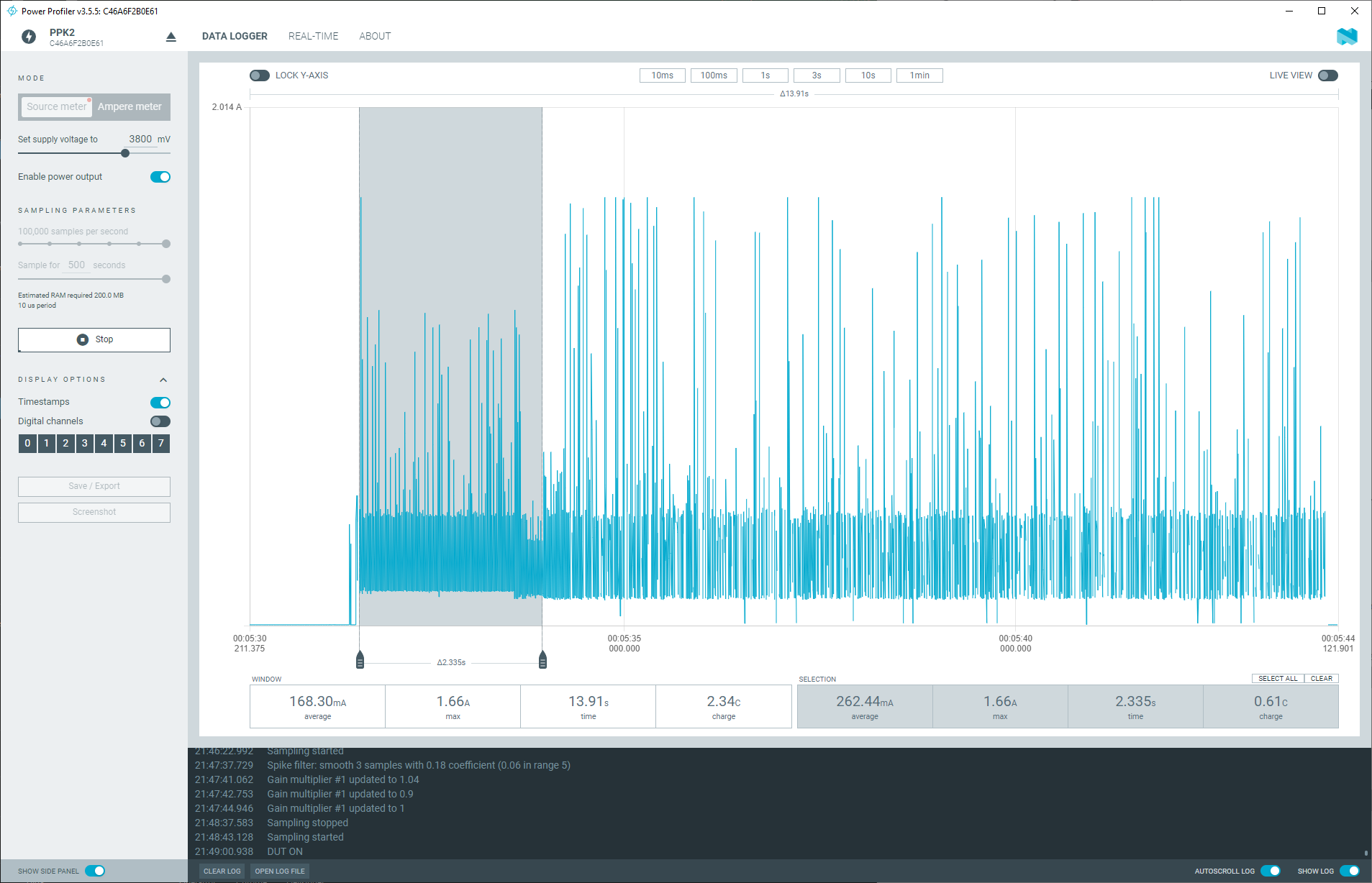Viewport: 1372px width, 883px height.
Task: Switch to the Real-Time tab
Action: 313,36
